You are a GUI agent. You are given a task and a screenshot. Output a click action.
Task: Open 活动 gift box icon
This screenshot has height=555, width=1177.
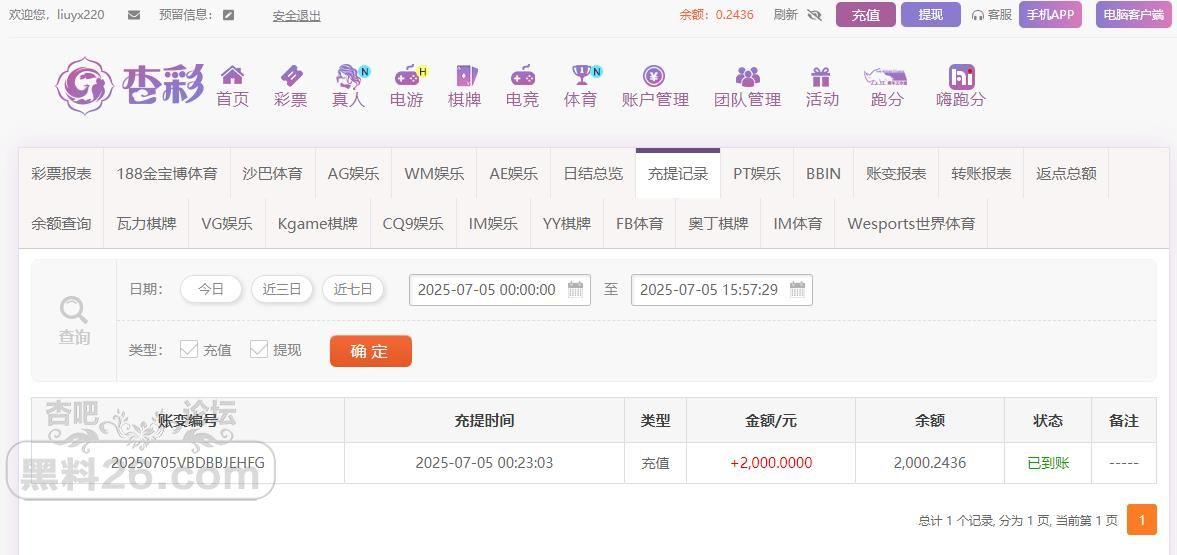click(821, 76)
